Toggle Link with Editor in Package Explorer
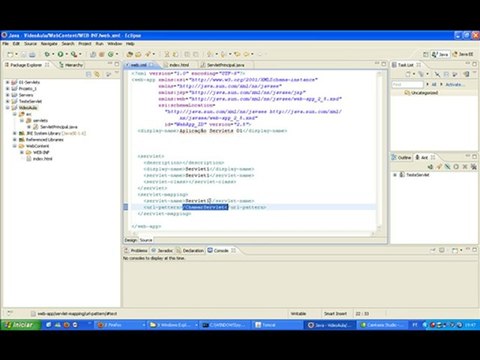The height and width of the screenshot is (360, 480). coord(97,74)
